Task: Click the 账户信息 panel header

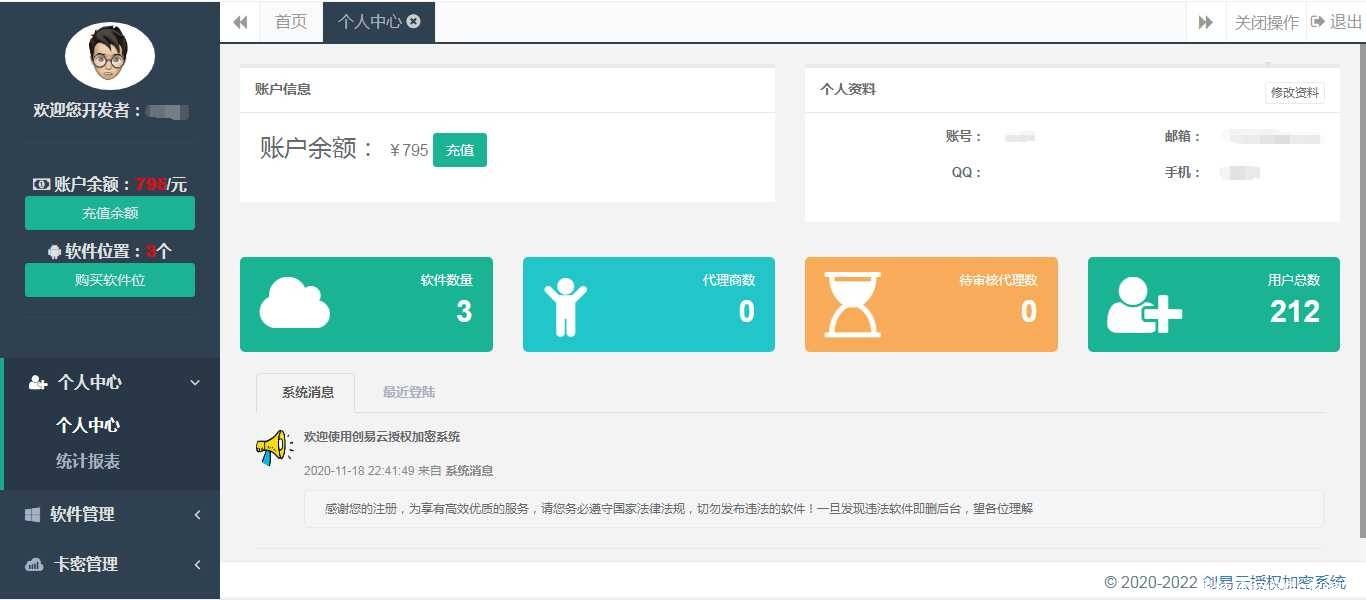Action: [x=507, y=89]
